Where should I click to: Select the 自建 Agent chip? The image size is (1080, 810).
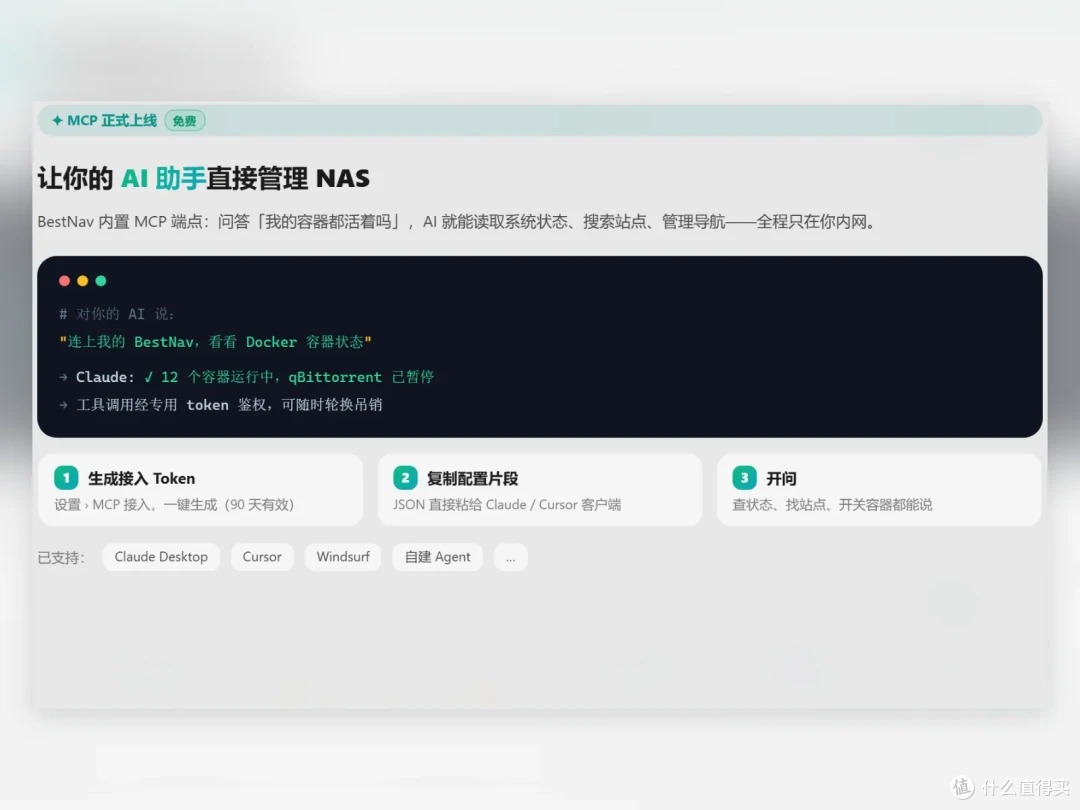pos(437,557)
